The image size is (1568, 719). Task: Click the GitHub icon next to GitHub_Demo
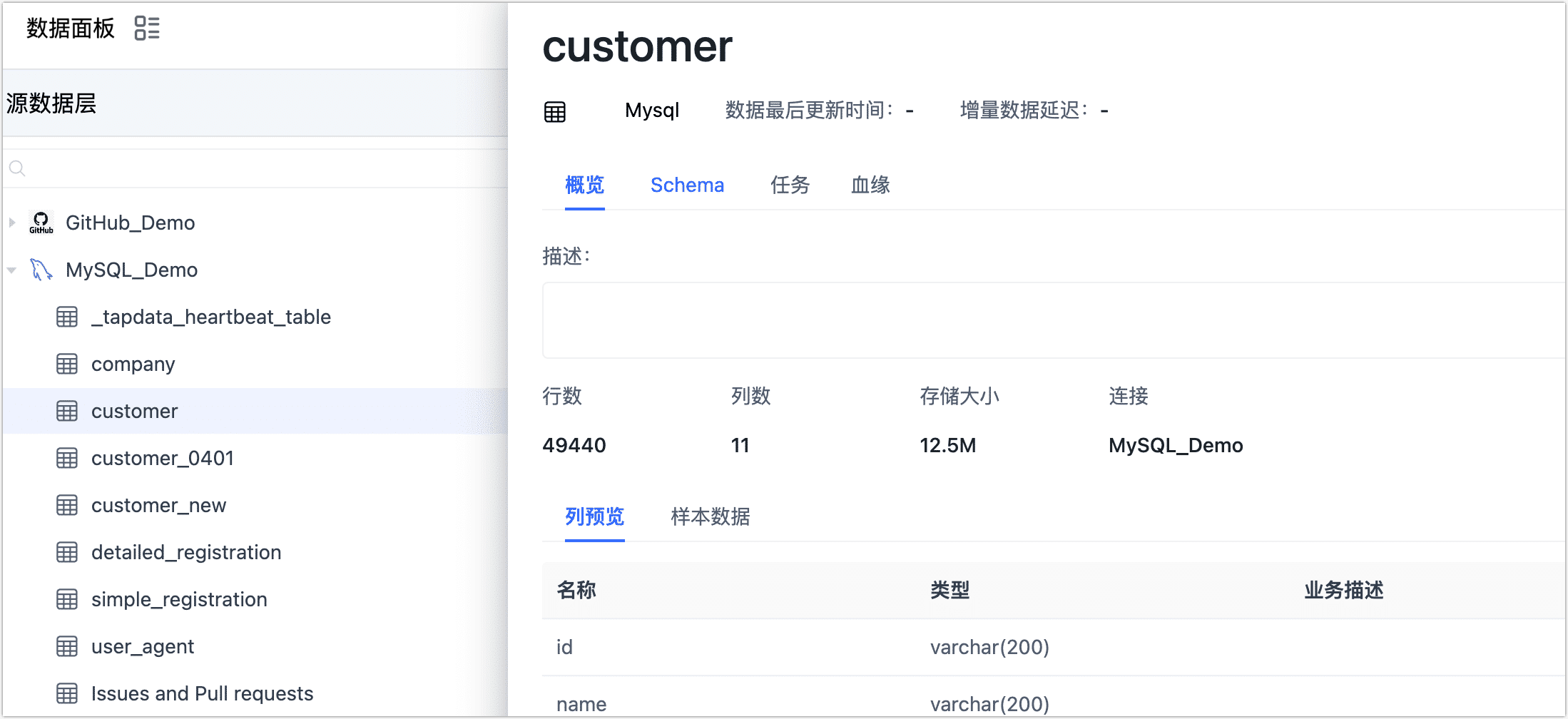tap(41, 222)
